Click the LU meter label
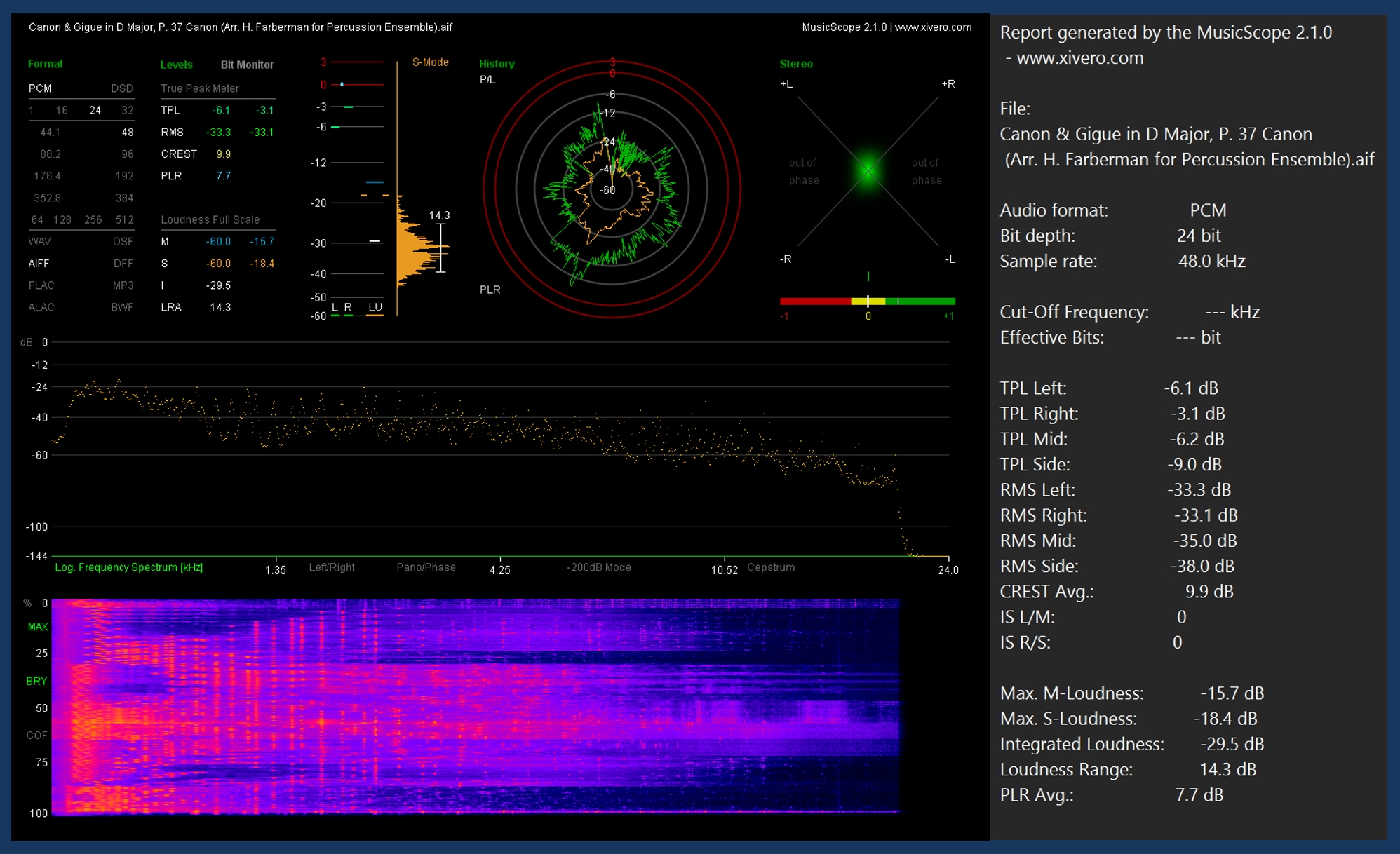1400x854 pixels. 375,307
